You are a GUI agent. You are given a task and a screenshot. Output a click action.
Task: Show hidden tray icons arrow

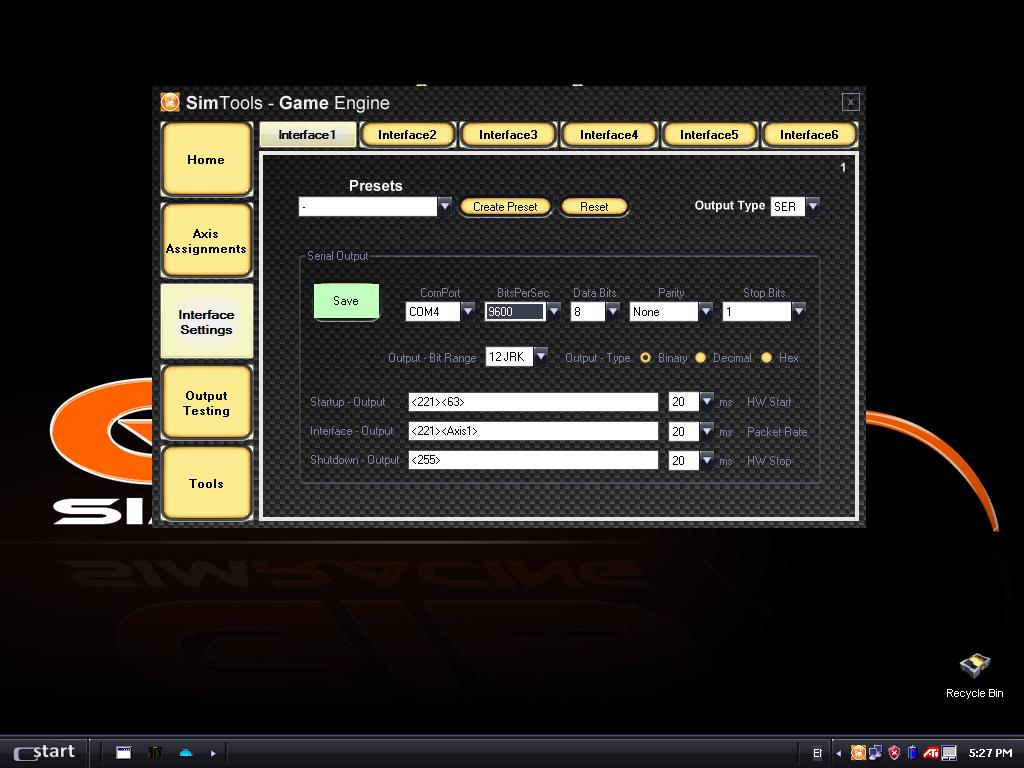(x=839, y=753)
